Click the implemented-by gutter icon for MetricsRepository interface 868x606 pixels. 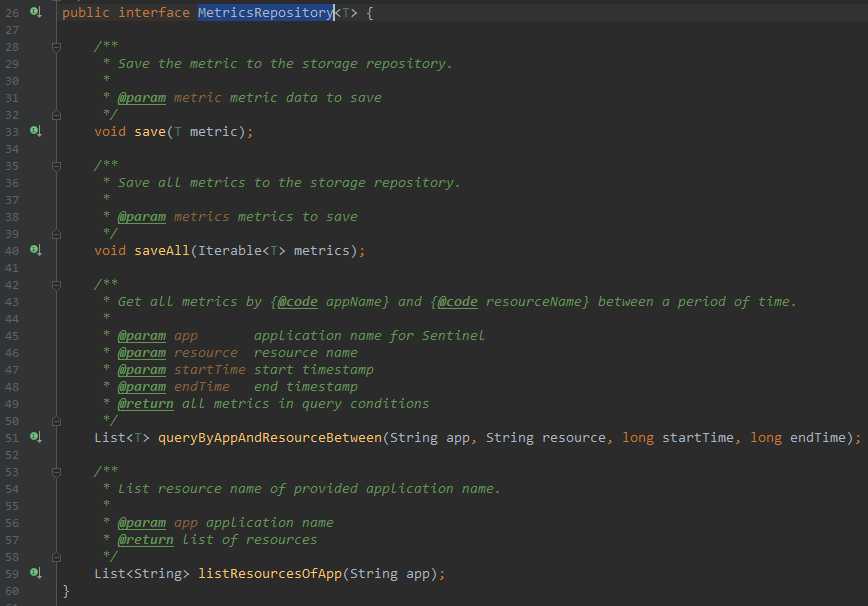[36, 12]
